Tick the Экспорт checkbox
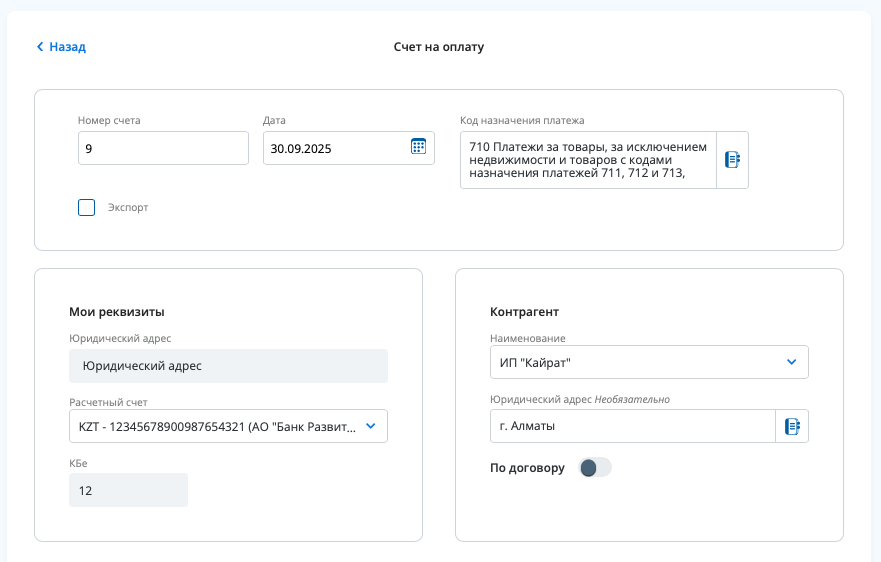The image size is (881, 562). click(87, 208)
